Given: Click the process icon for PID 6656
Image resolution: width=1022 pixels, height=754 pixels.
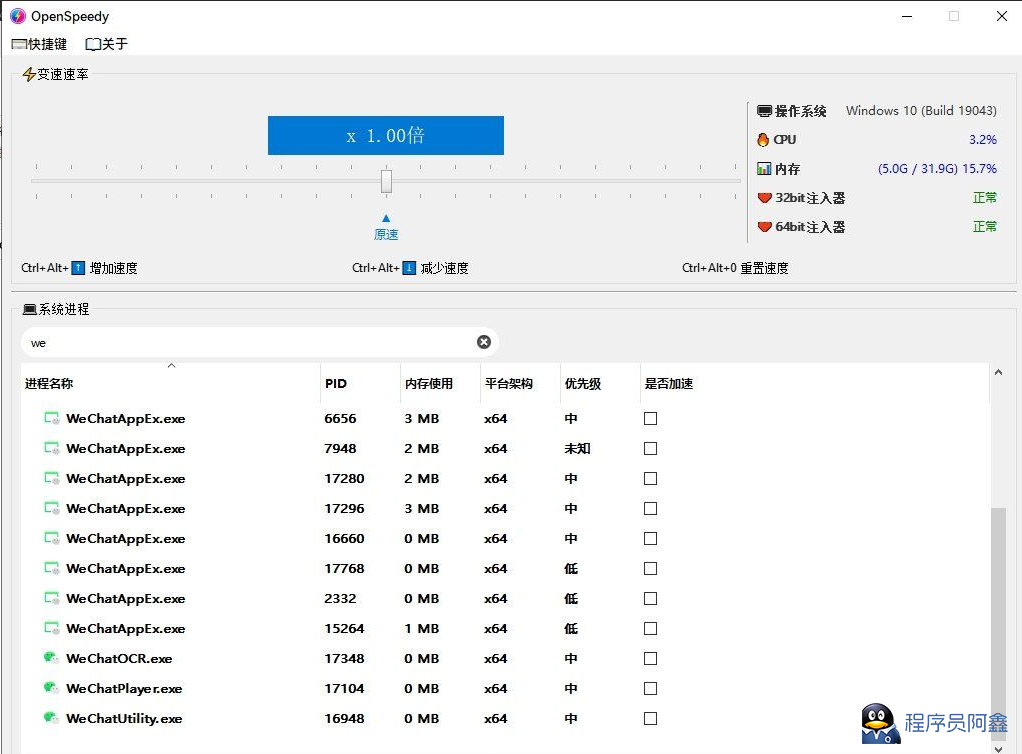Looking at the screenshot, I should [51, 418].
